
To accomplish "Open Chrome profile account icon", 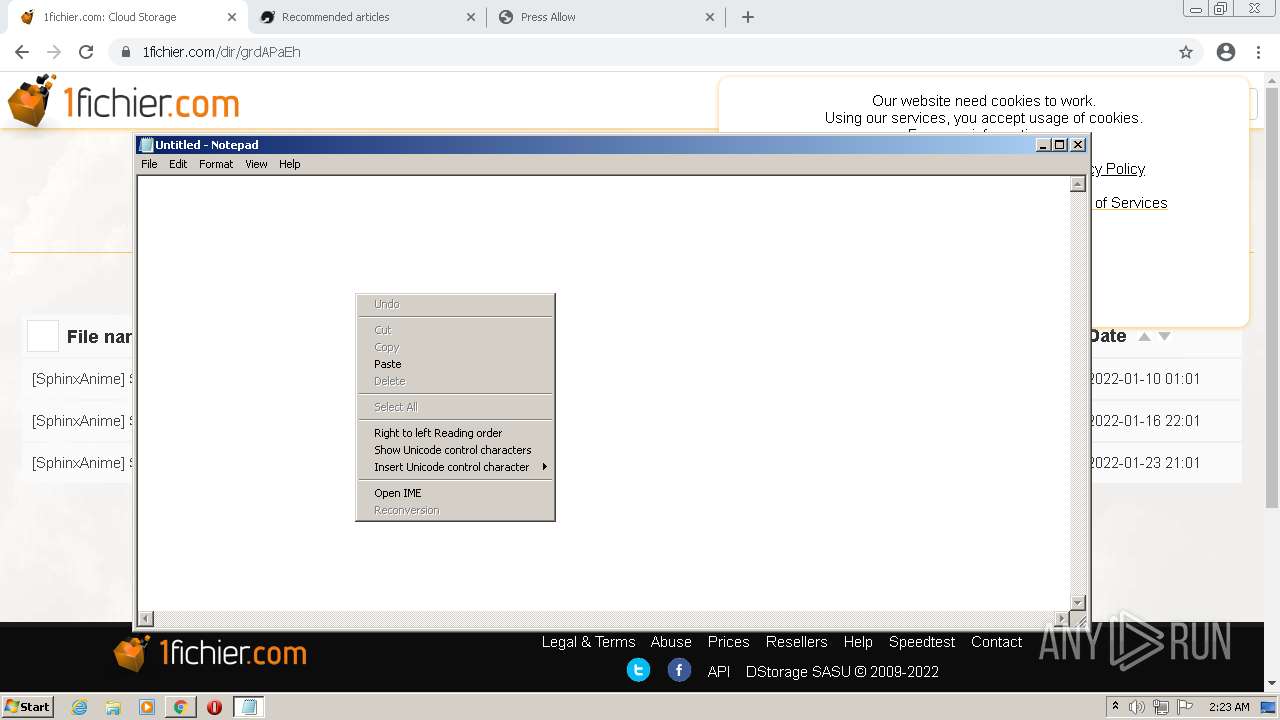I will click(1226, 52).
